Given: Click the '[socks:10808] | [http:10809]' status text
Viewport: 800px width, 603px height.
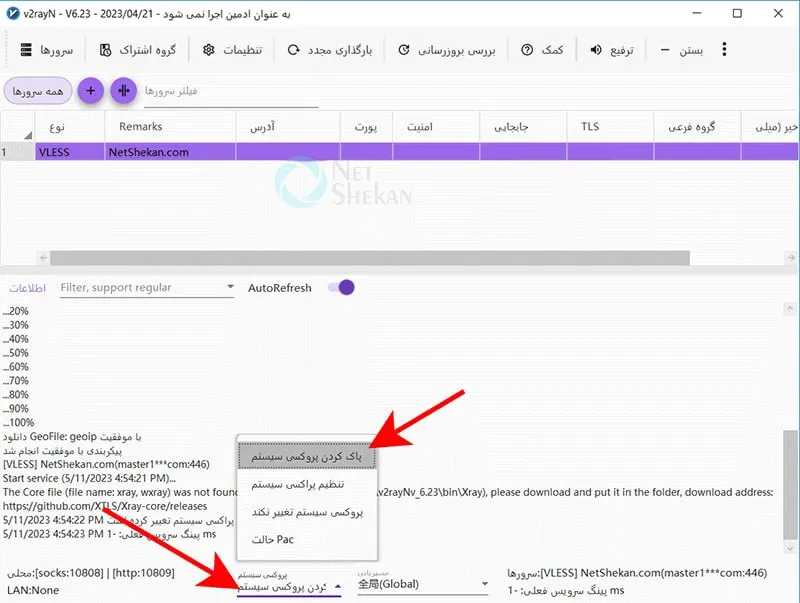Looking at the screenshot, I should [x=104, y=573].
